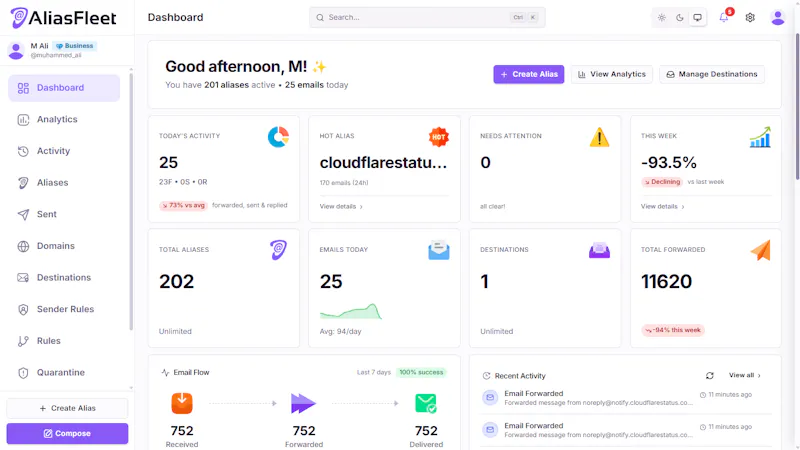
Task: Click the Quarantine shield icon
Action: pos(23,373)
